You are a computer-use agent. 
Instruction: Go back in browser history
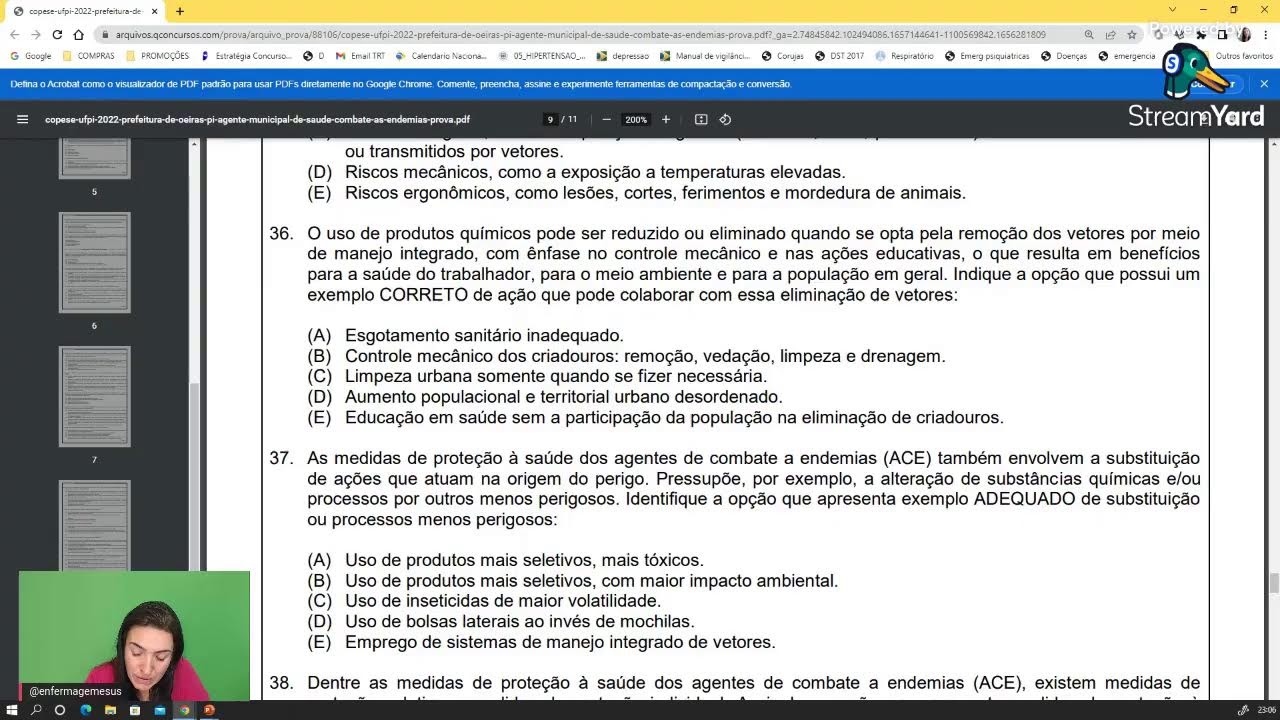pos(15,34)
